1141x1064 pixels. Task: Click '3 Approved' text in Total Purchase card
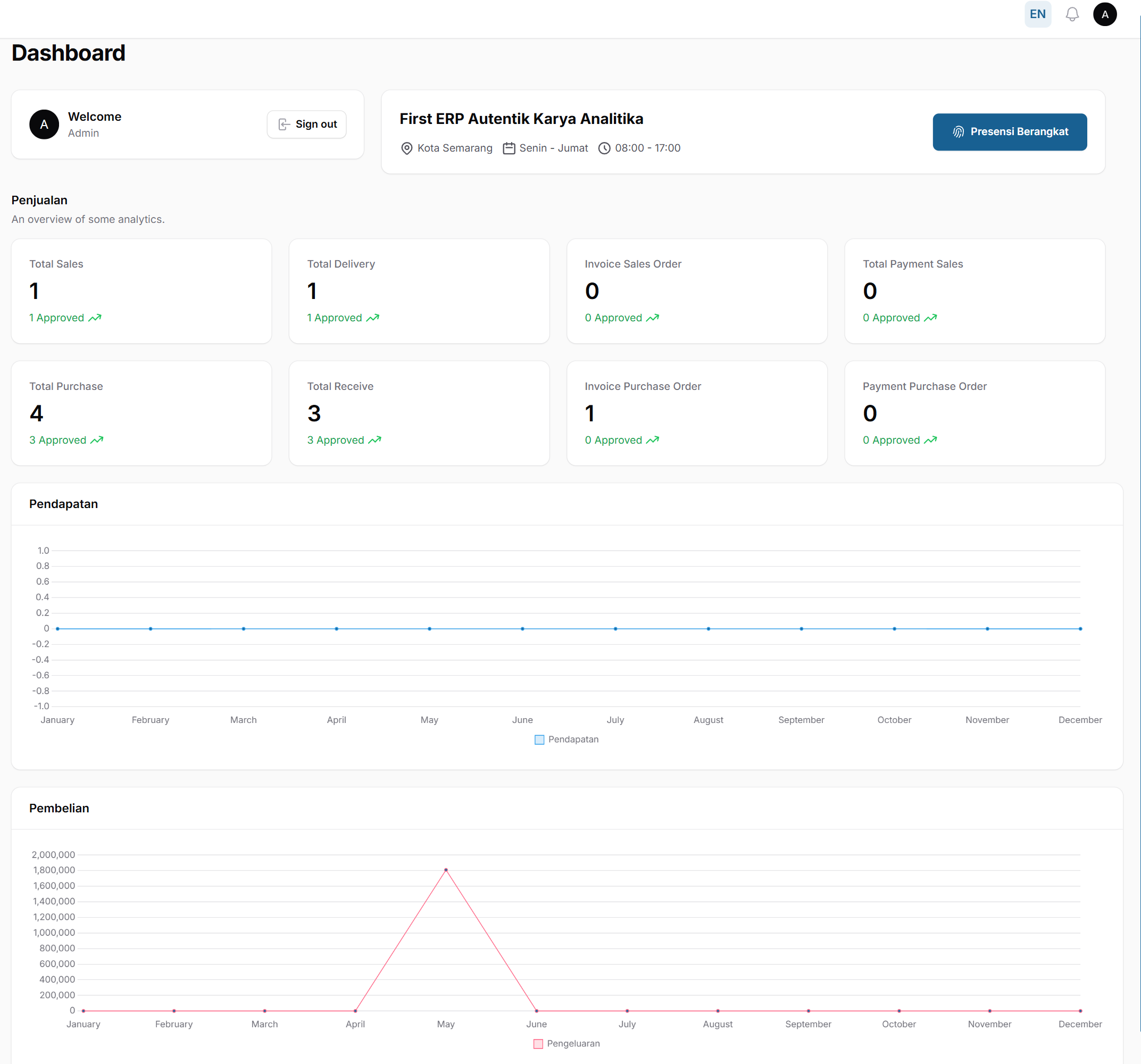(57, 440)
